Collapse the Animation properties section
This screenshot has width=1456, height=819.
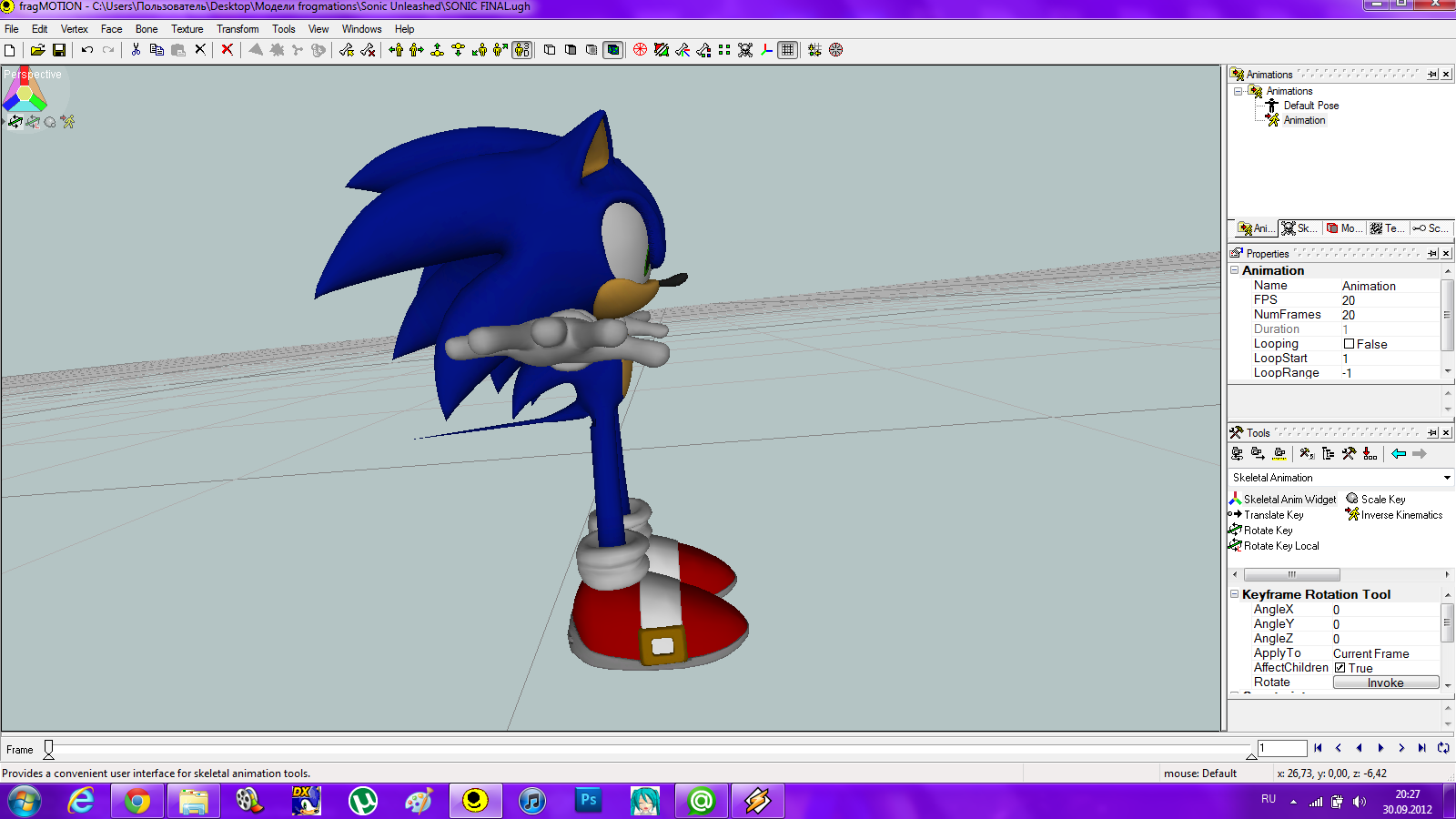pyautogui.click(x=1235, y=270)
